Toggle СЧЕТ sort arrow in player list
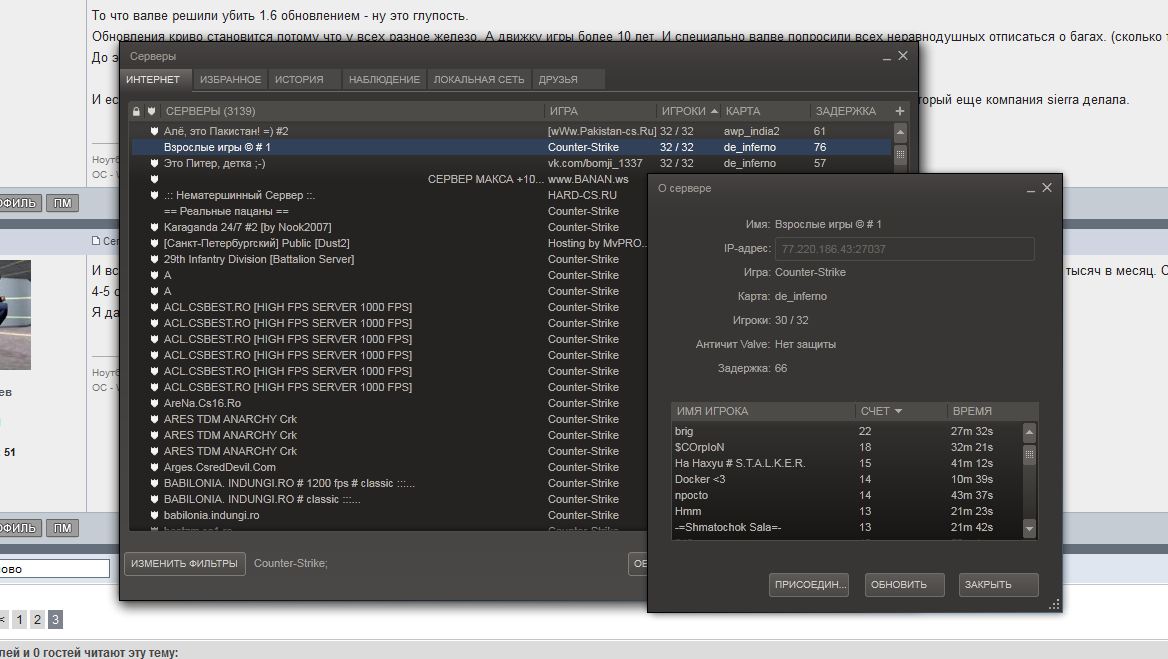Viewport: 1168px width, 659px height. point(898,411)
